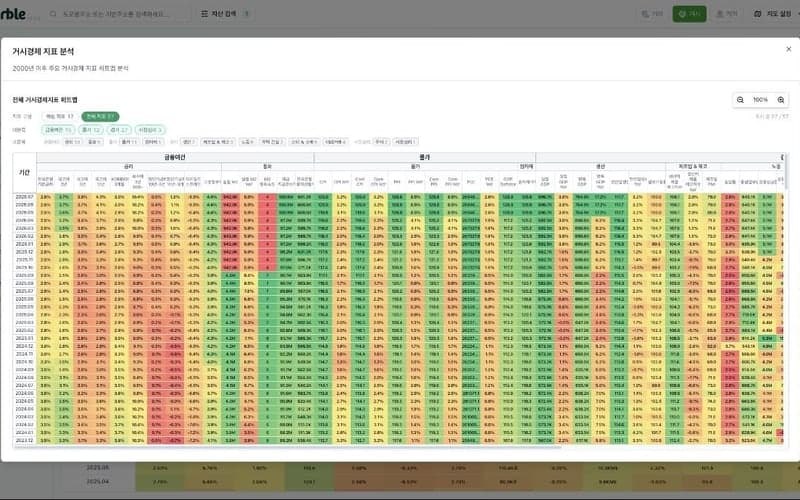Zoom in the heatmap with plus magnifier
The height and width of the screenshot is (500, 800).
click(781, 100)
